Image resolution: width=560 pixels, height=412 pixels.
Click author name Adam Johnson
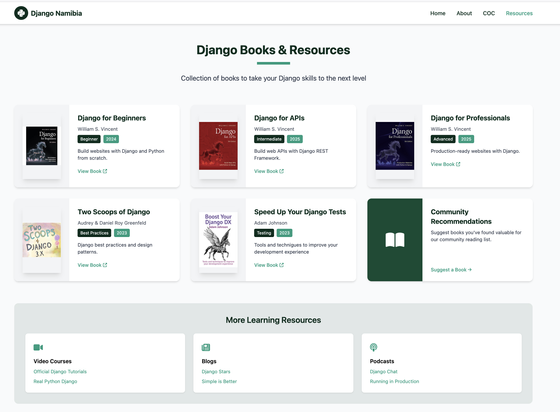(270, 223)
